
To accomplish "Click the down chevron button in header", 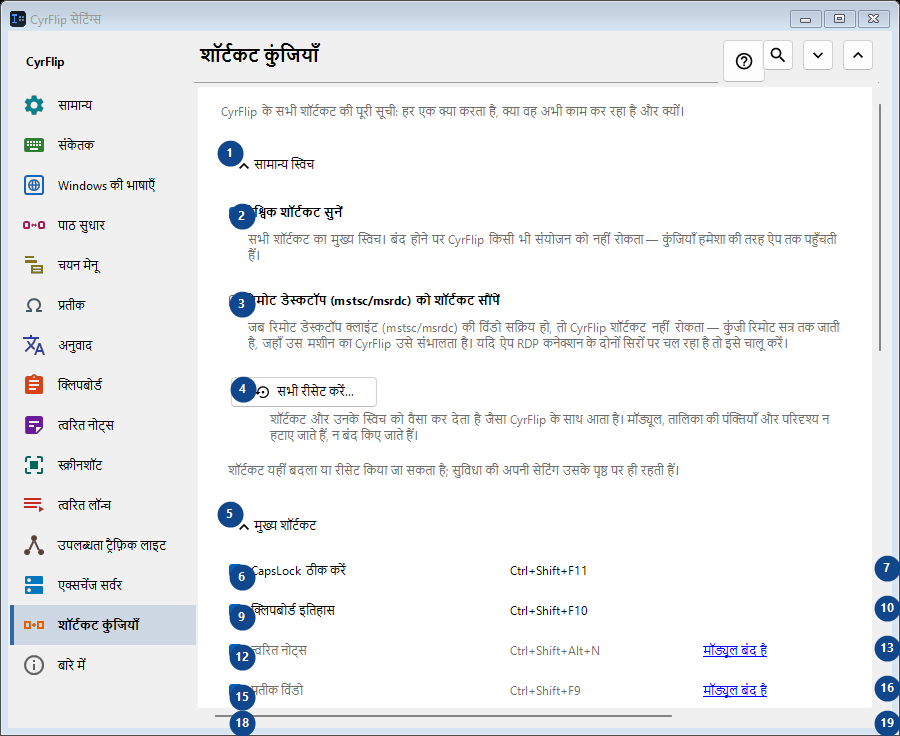I will 818,55.
